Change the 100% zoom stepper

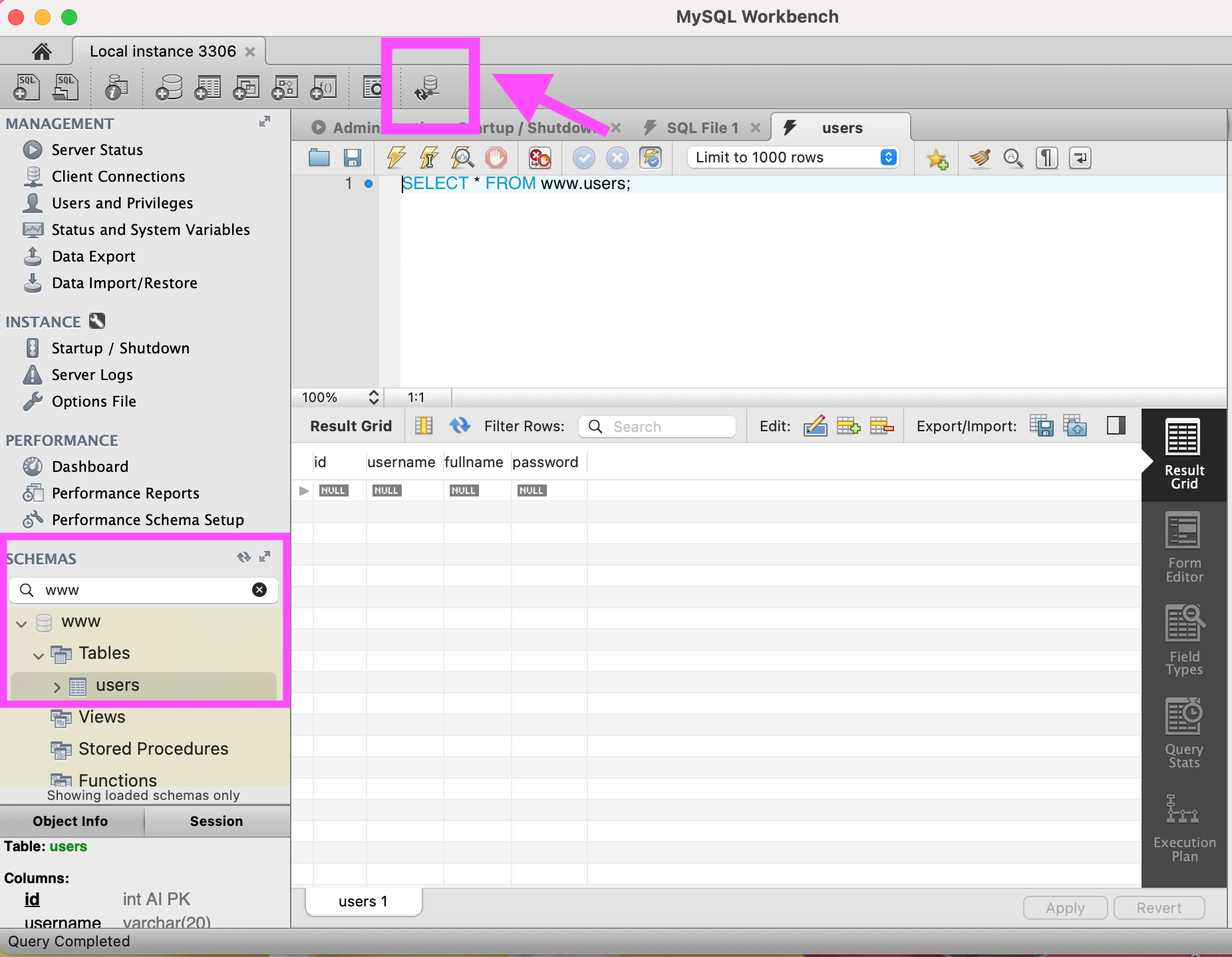click(374, 397)
